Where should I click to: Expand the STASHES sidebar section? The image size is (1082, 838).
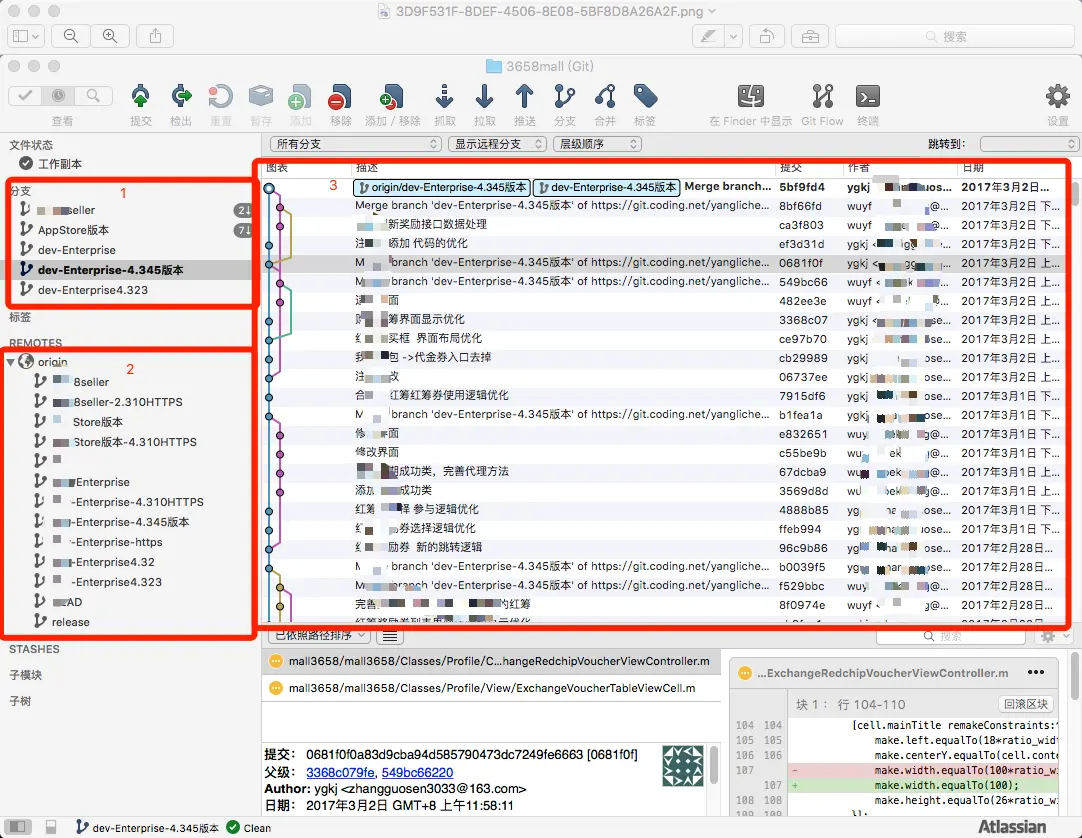(35, 649)
